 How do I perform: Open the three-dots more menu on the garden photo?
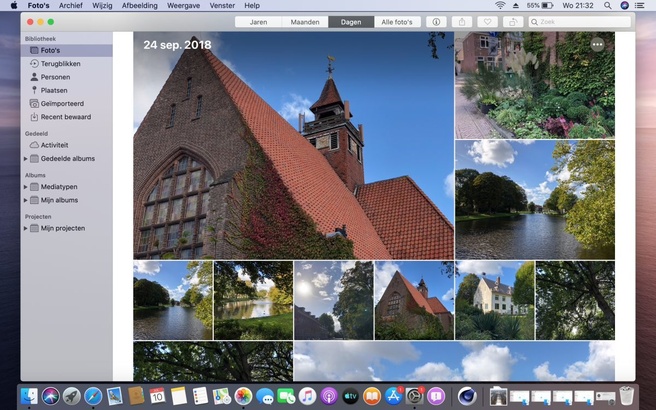597,44
